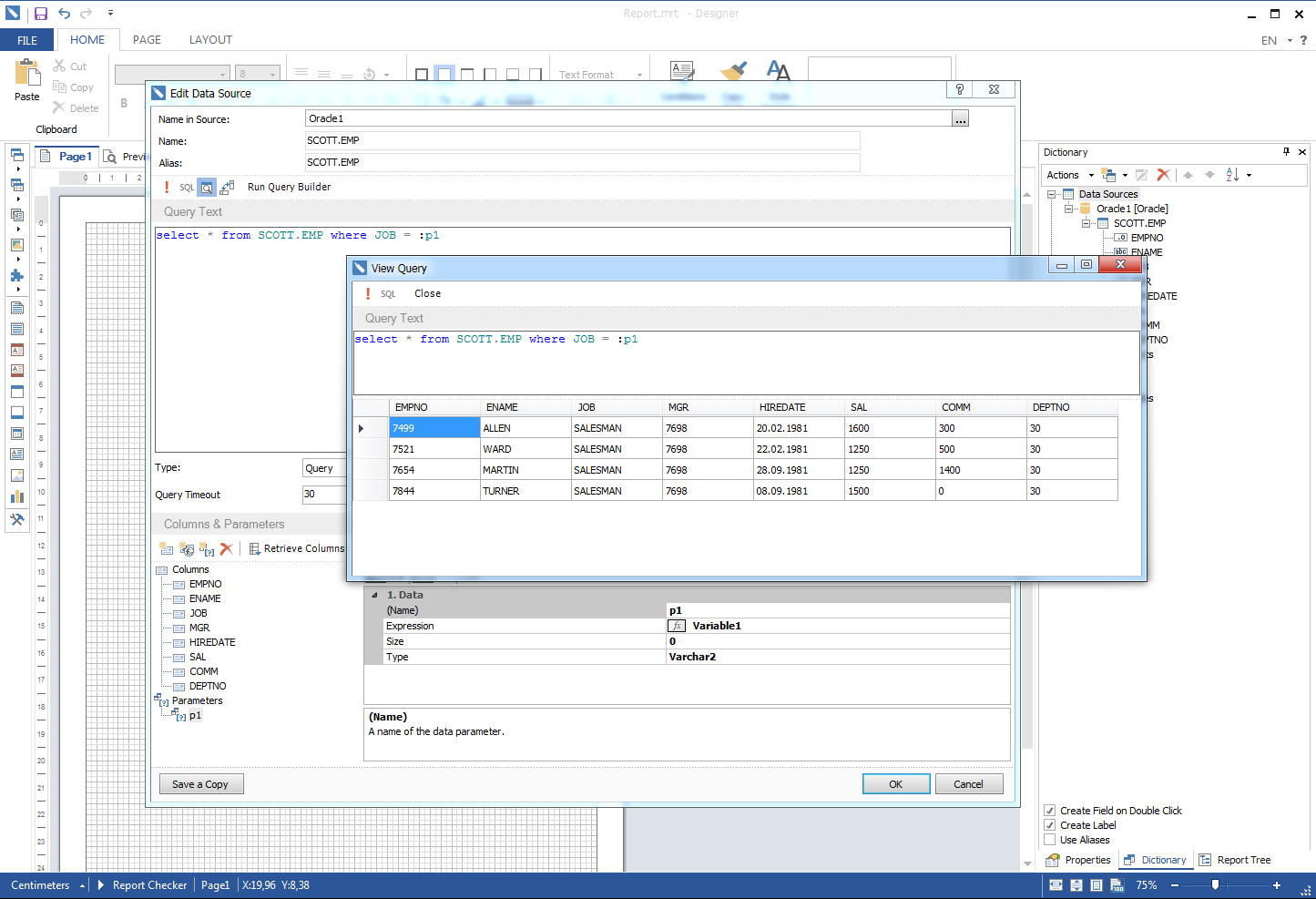
Task: Switch to the Report Tree panel tab
Action: pyautogui.click(x=1235, y=860)
